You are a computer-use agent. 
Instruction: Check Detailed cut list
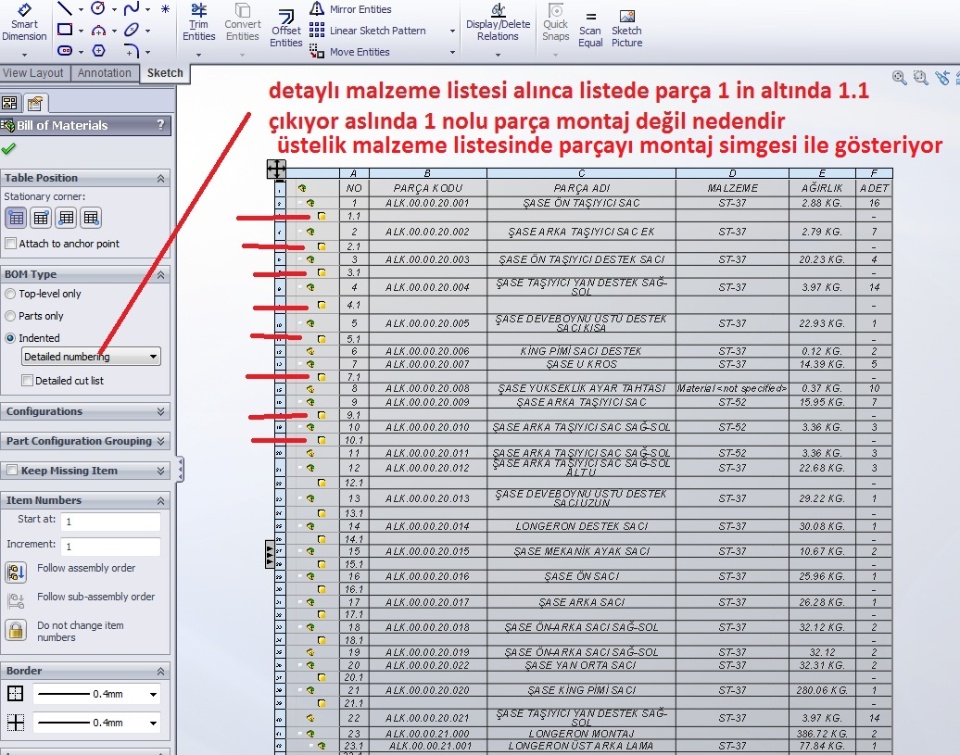[27, 381]
